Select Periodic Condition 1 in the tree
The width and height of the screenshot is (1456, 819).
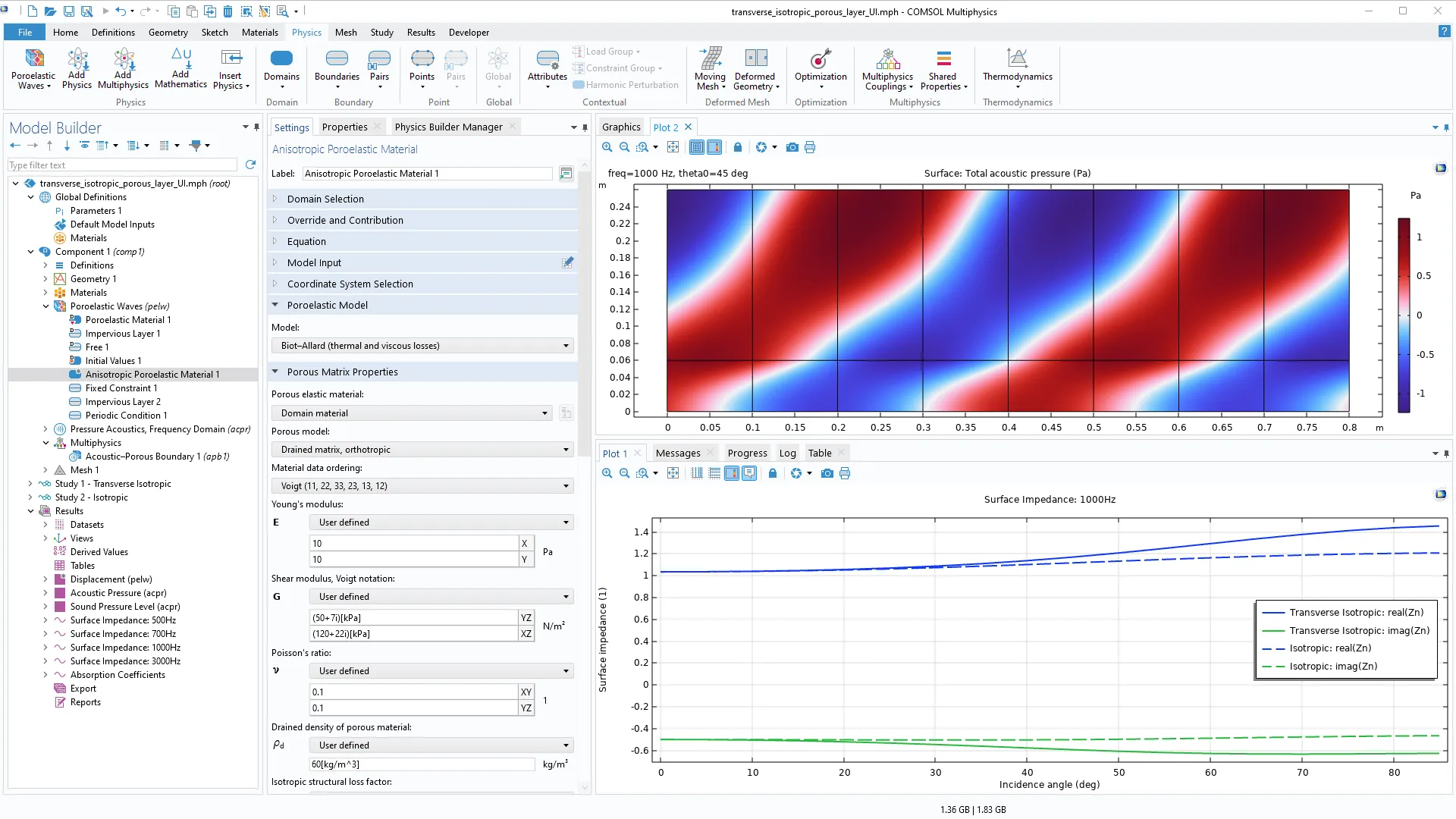click(x=126, y=416)
